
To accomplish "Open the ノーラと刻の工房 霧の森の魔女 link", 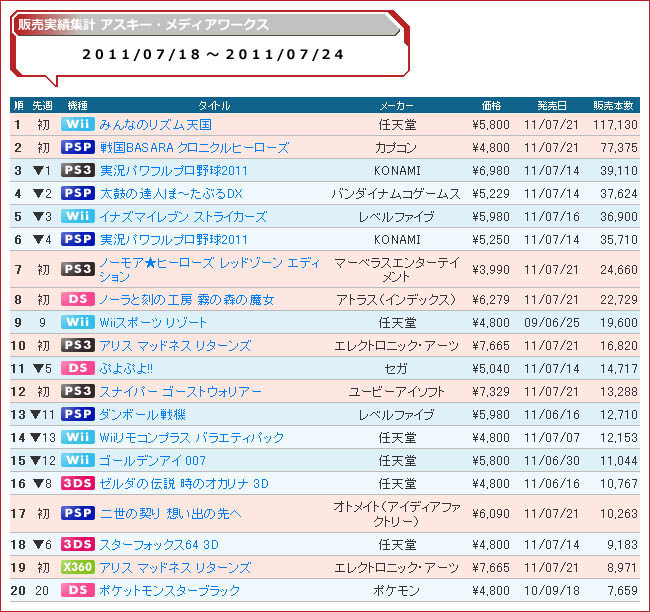I will coord(187,300).
